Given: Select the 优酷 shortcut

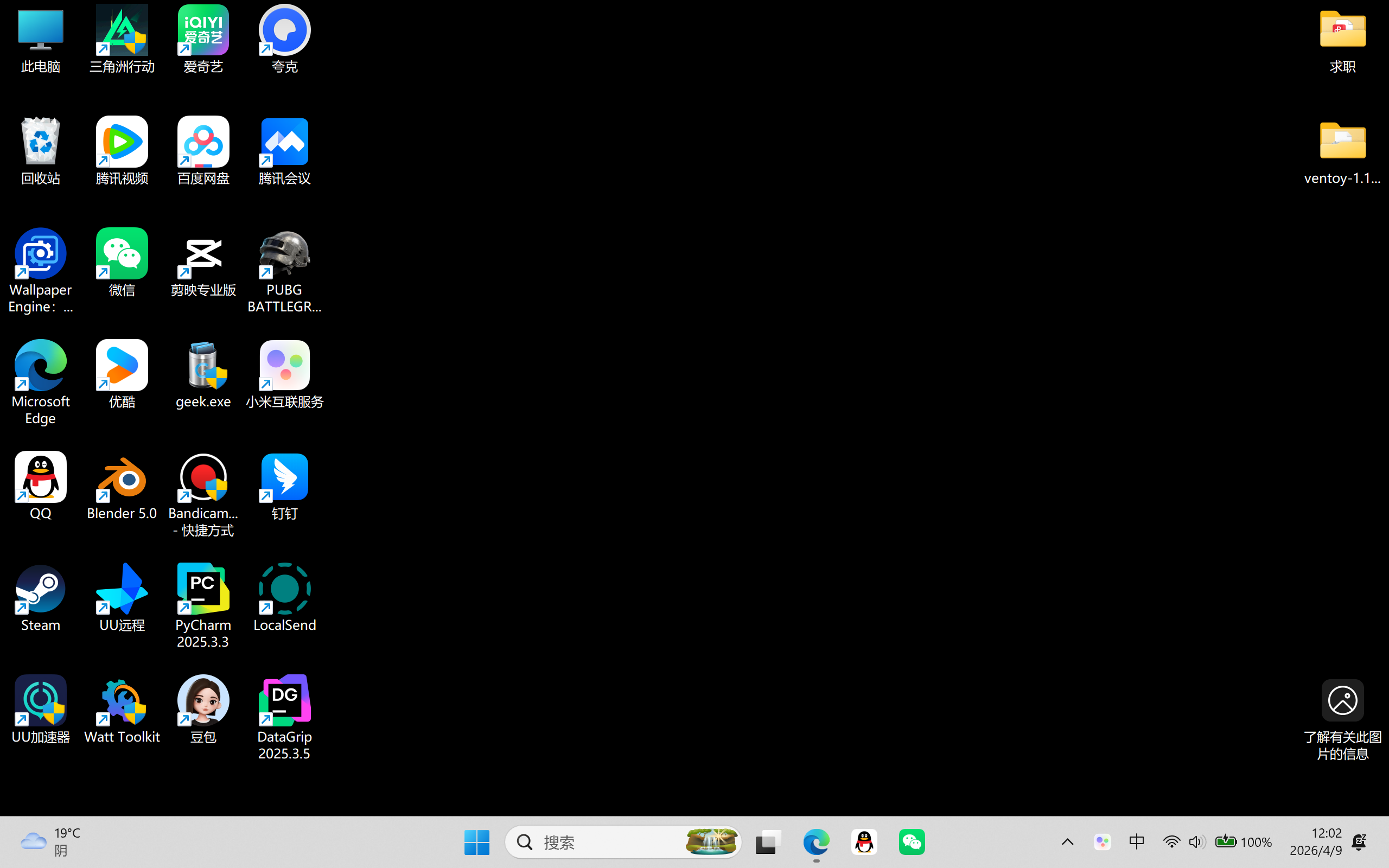Looking at the screenshot, I should pos(122,374).
